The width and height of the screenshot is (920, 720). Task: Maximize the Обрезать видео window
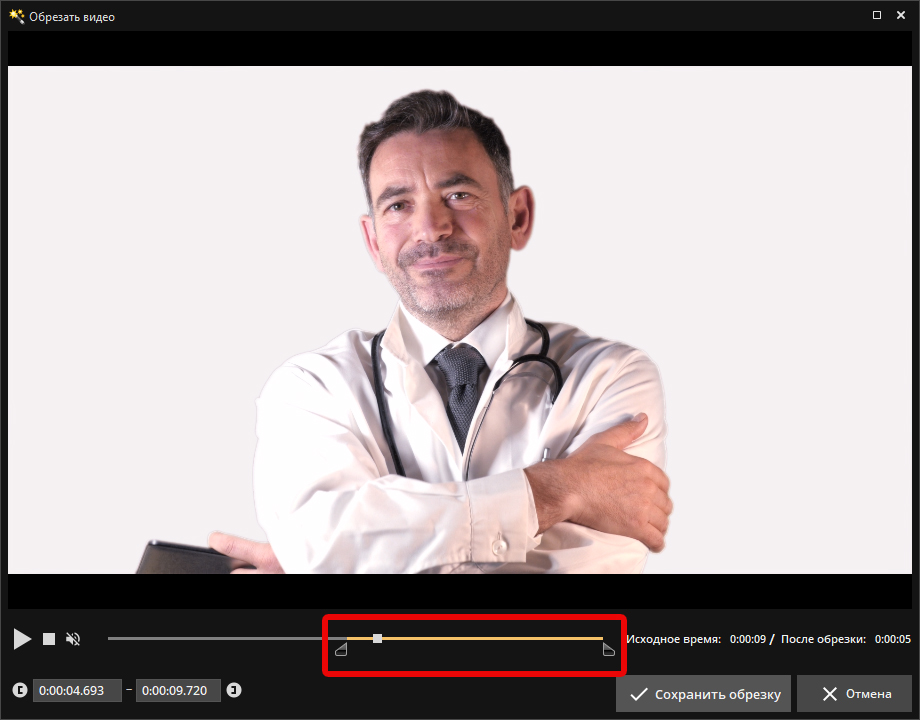pos(877,15)
